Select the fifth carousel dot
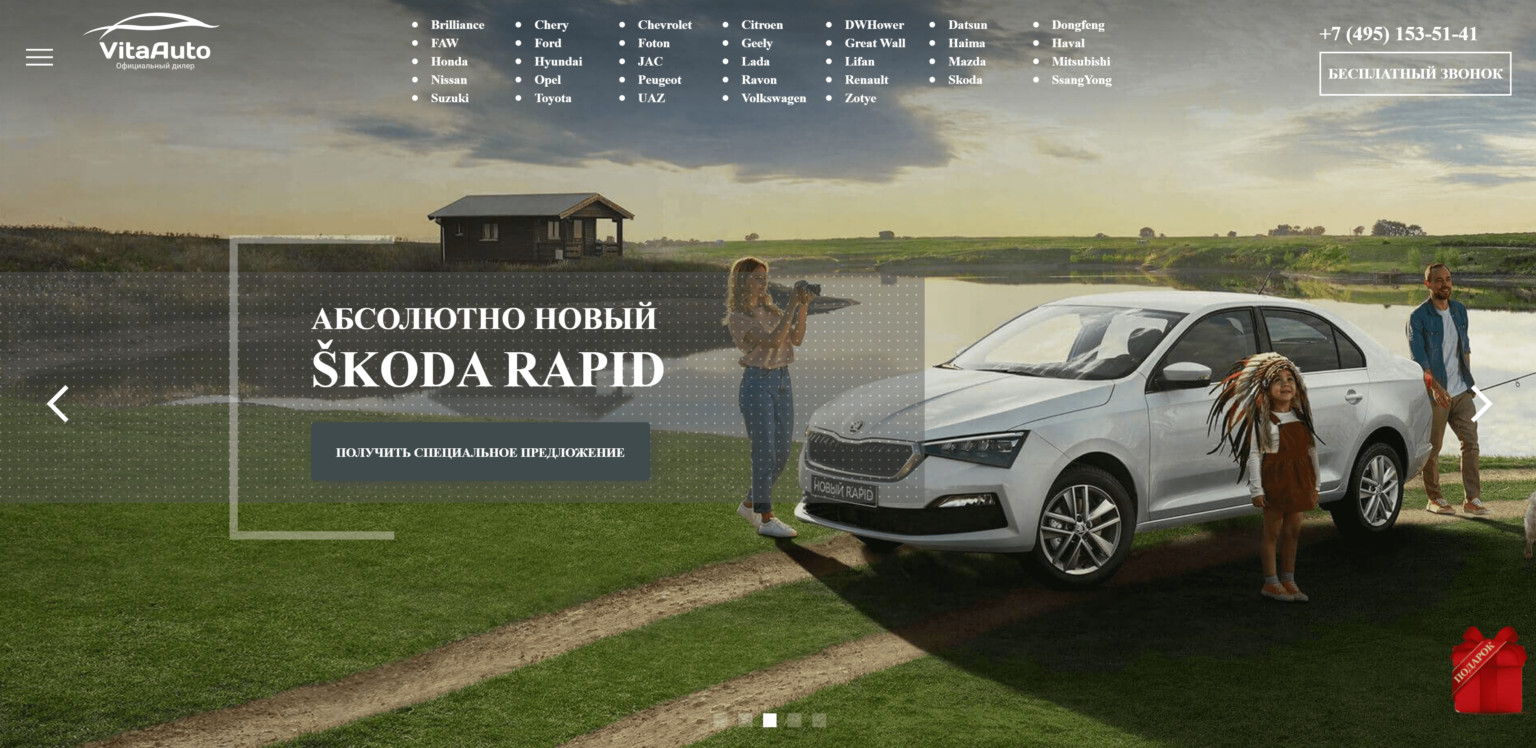 pos(819,720)
